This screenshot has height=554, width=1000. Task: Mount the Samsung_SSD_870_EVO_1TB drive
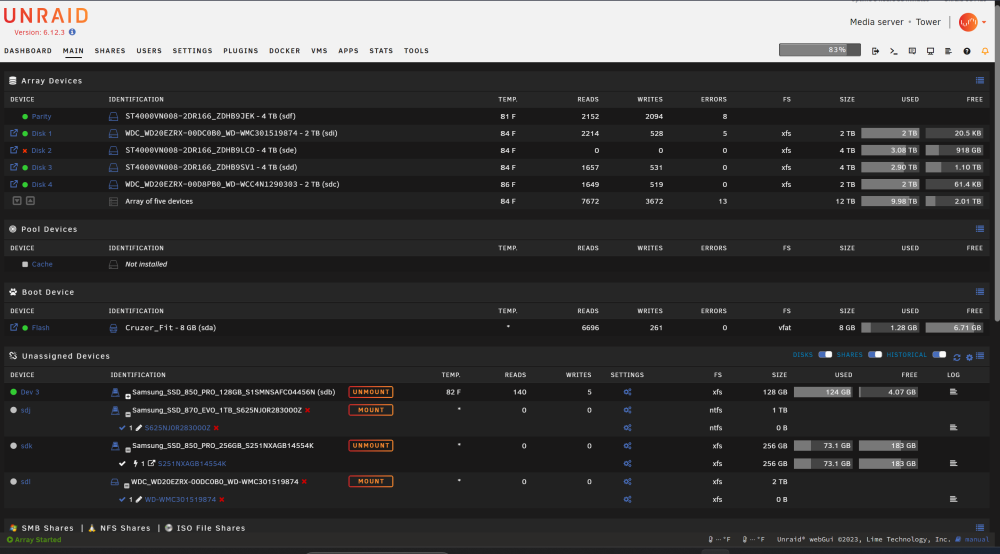coord(371,410)
